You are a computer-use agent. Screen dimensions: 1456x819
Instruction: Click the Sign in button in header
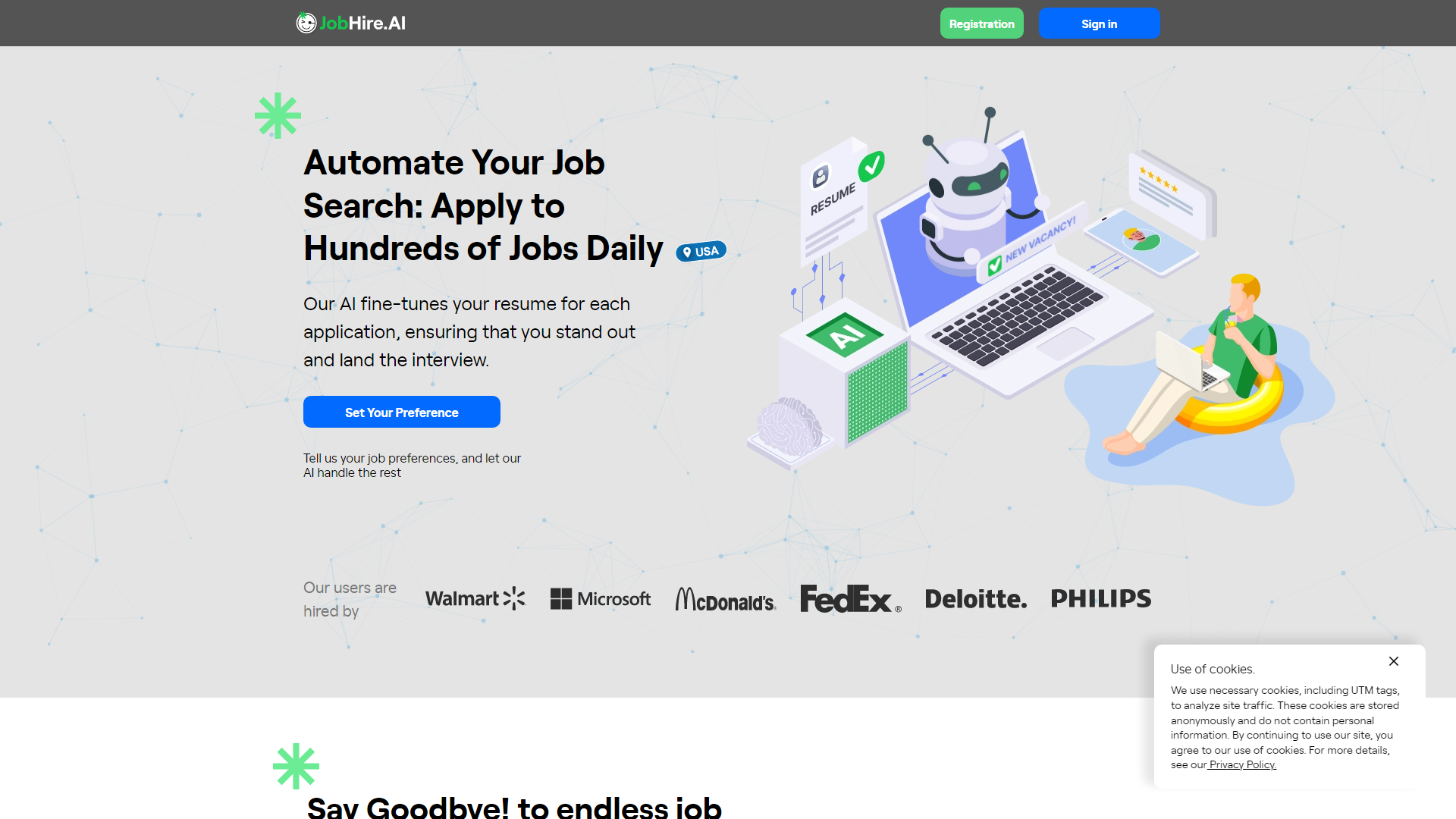click(1100, 23)
